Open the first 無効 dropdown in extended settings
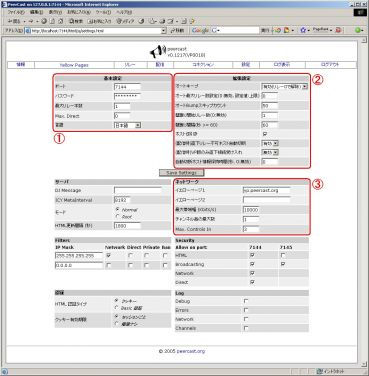Screen dimensions: 369x376 coord(270,143)
